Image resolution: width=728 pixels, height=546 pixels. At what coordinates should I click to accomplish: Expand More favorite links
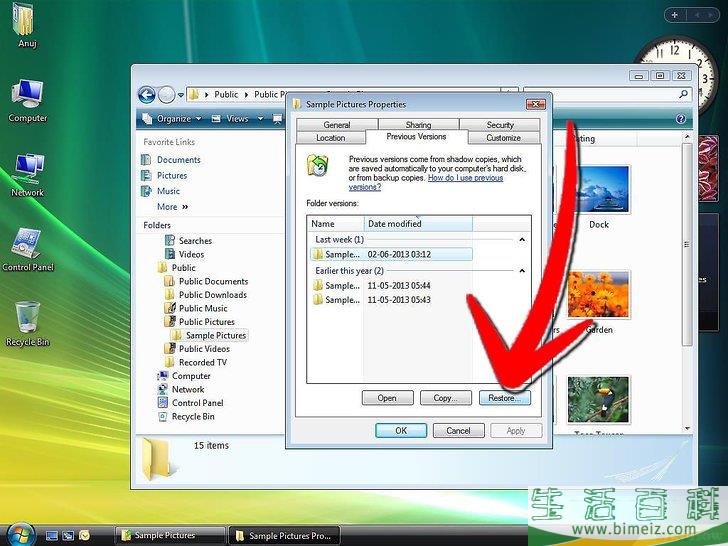172,207
